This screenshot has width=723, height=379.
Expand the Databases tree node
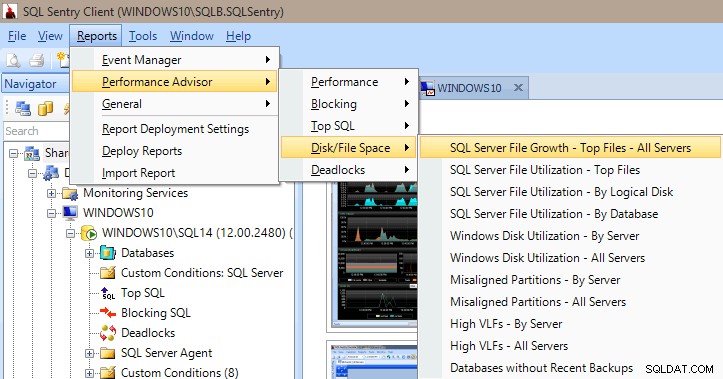tap(89, 253)
